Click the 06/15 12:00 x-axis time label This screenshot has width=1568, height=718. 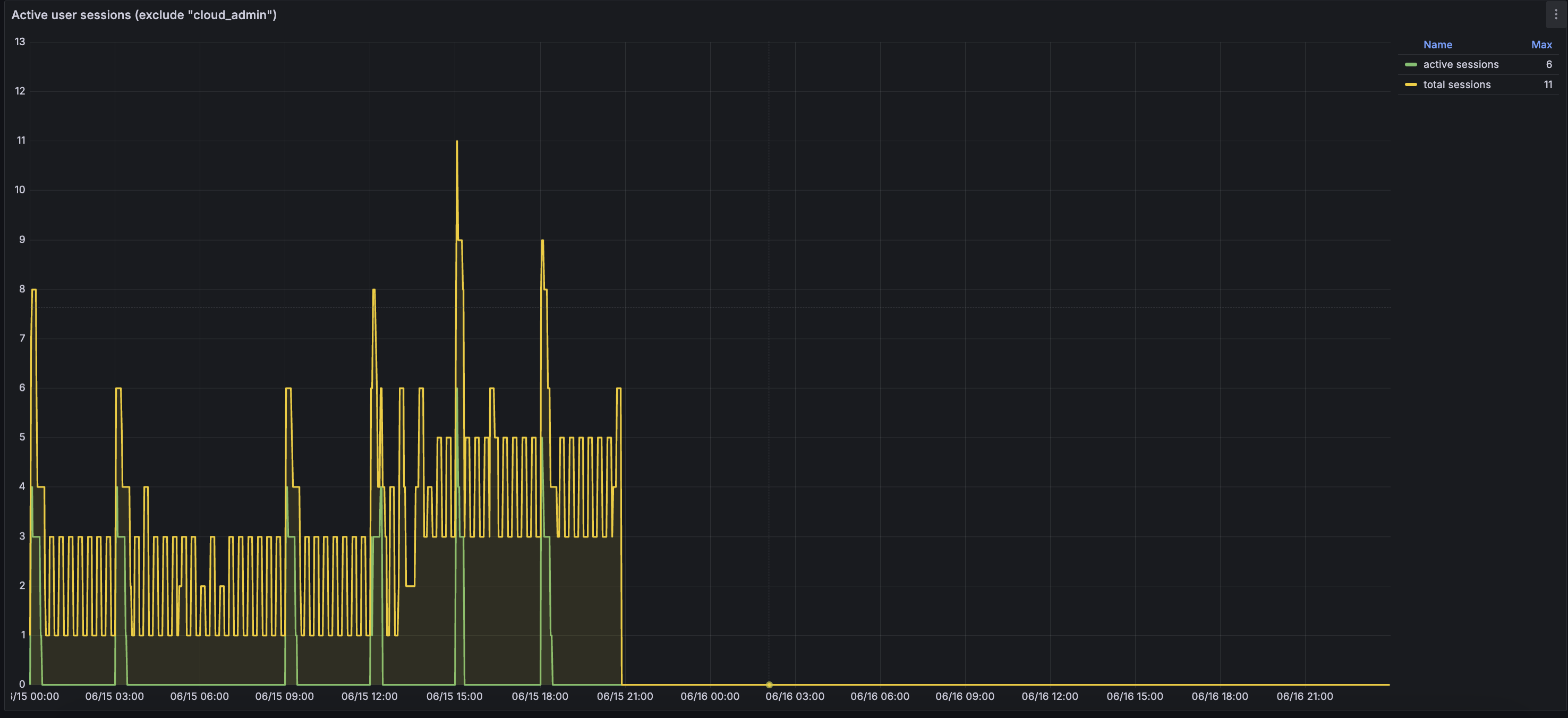click(x=369, y=696)
